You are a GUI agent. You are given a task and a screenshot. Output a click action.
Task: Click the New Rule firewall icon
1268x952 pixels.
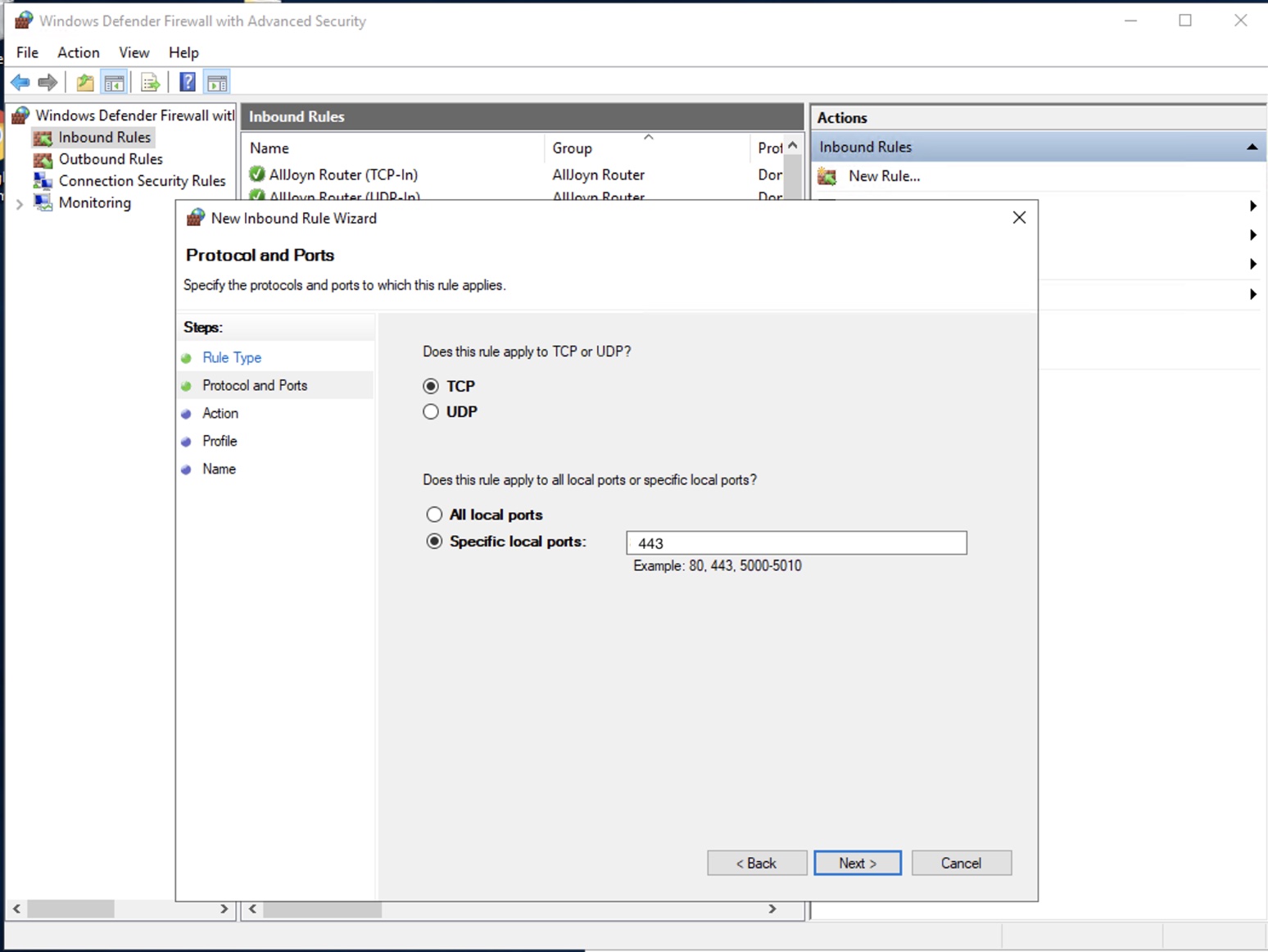[x=827, y=176]
